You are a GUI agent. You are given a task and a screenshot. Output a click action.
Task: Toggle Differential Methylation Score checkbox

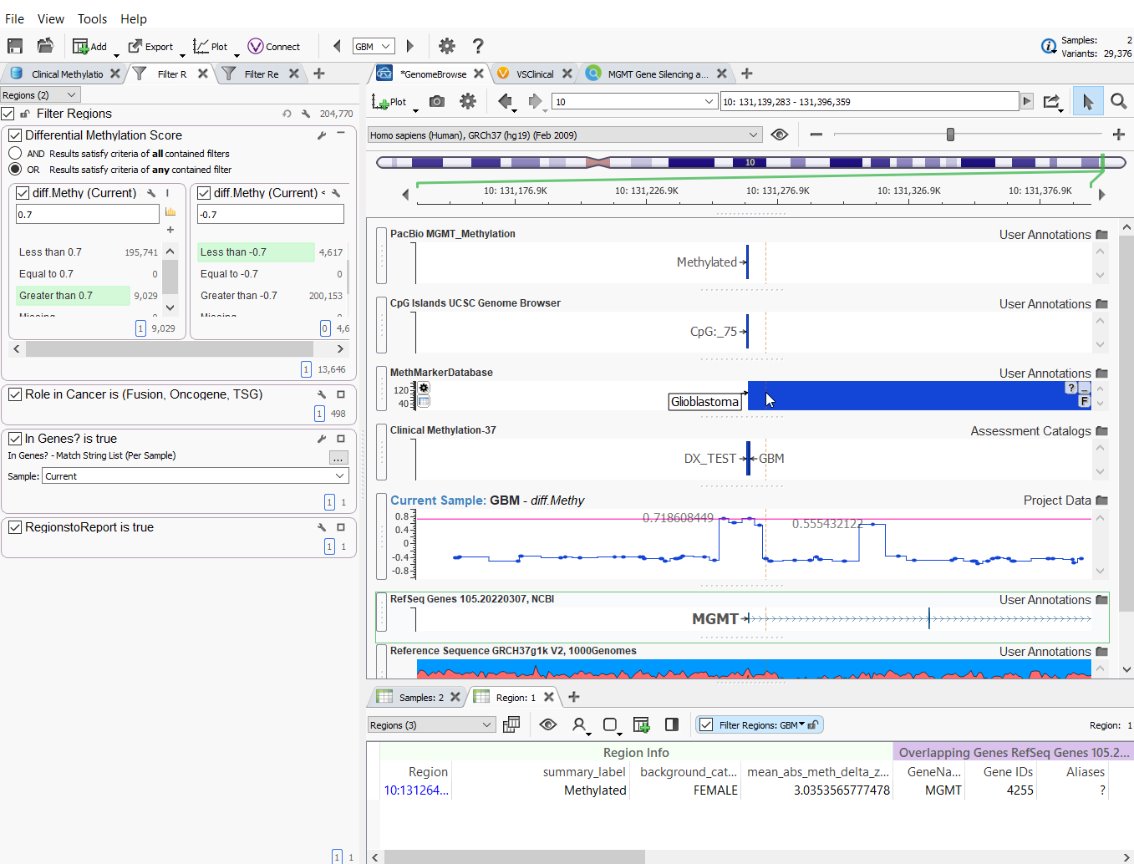click(x=14, y=135)
